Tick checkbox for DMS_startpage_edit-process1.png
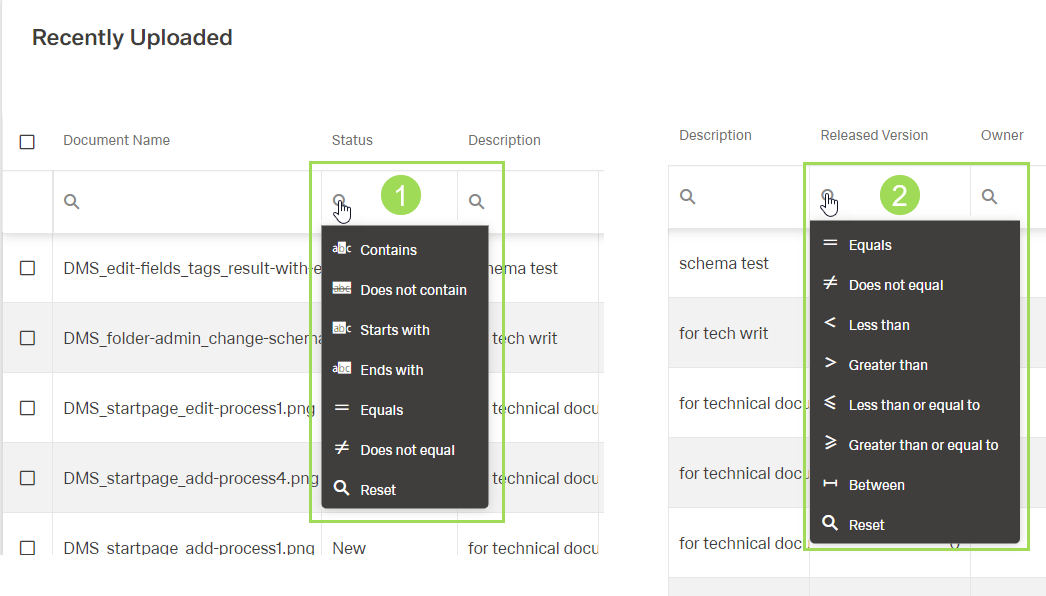The width and height of the screenshot is (1046, 596). [x=27, y=408]
